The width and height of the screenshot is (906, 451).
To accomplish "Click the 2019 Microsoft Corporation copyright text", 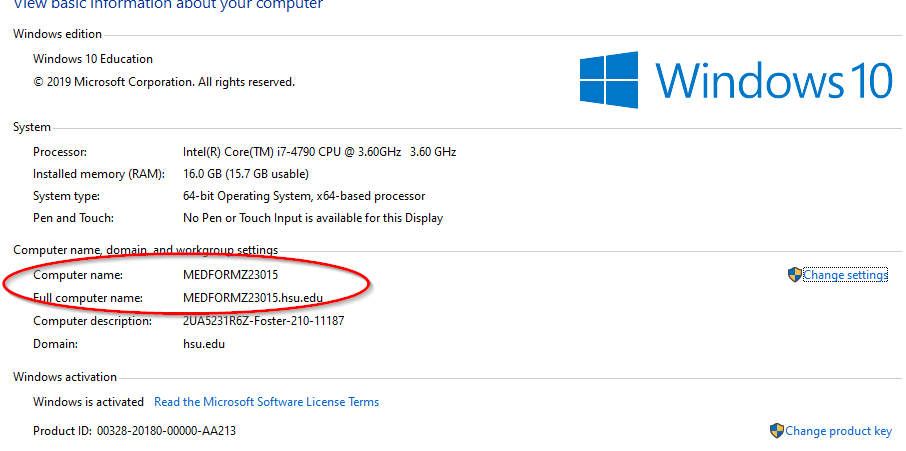I will coord(164,82).
